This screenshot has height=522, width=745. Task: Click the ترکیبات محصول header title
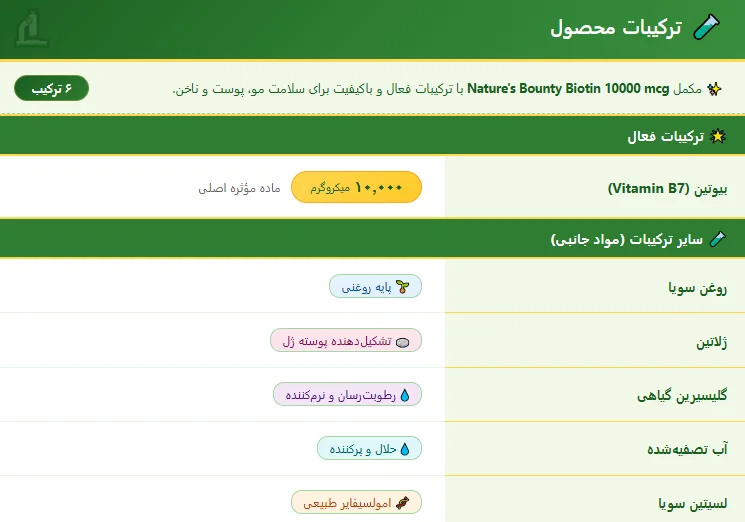tap(616, 28)
